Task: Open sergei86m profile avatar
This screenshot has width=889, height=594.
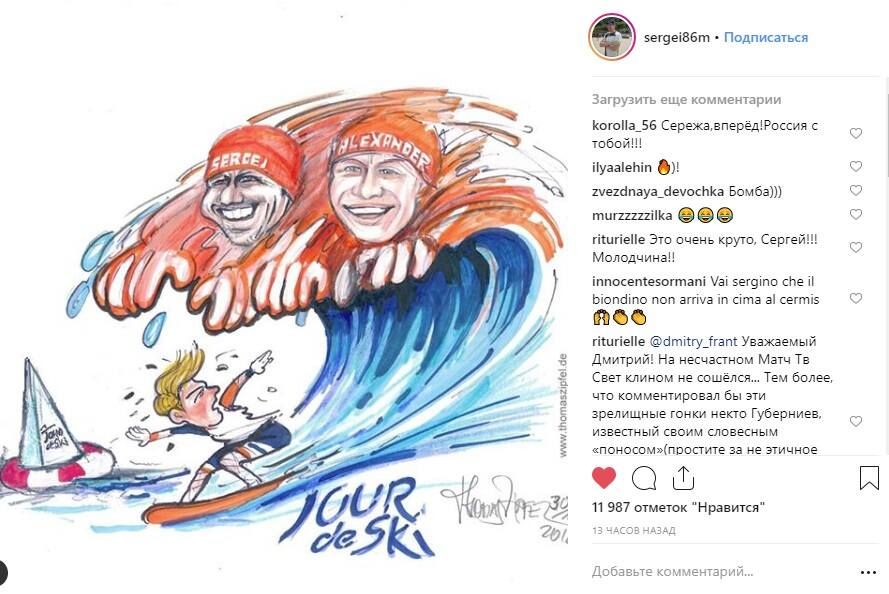Action: point(612,37)
